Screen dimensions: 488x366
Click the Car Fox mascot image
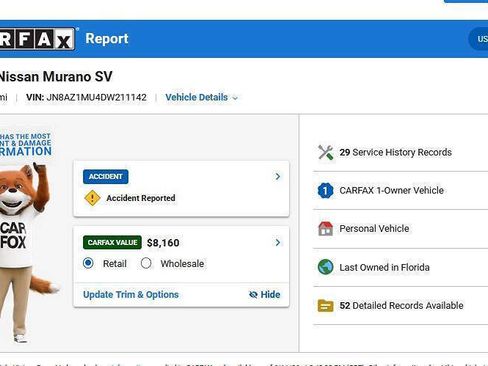click(x=27, y=252)
